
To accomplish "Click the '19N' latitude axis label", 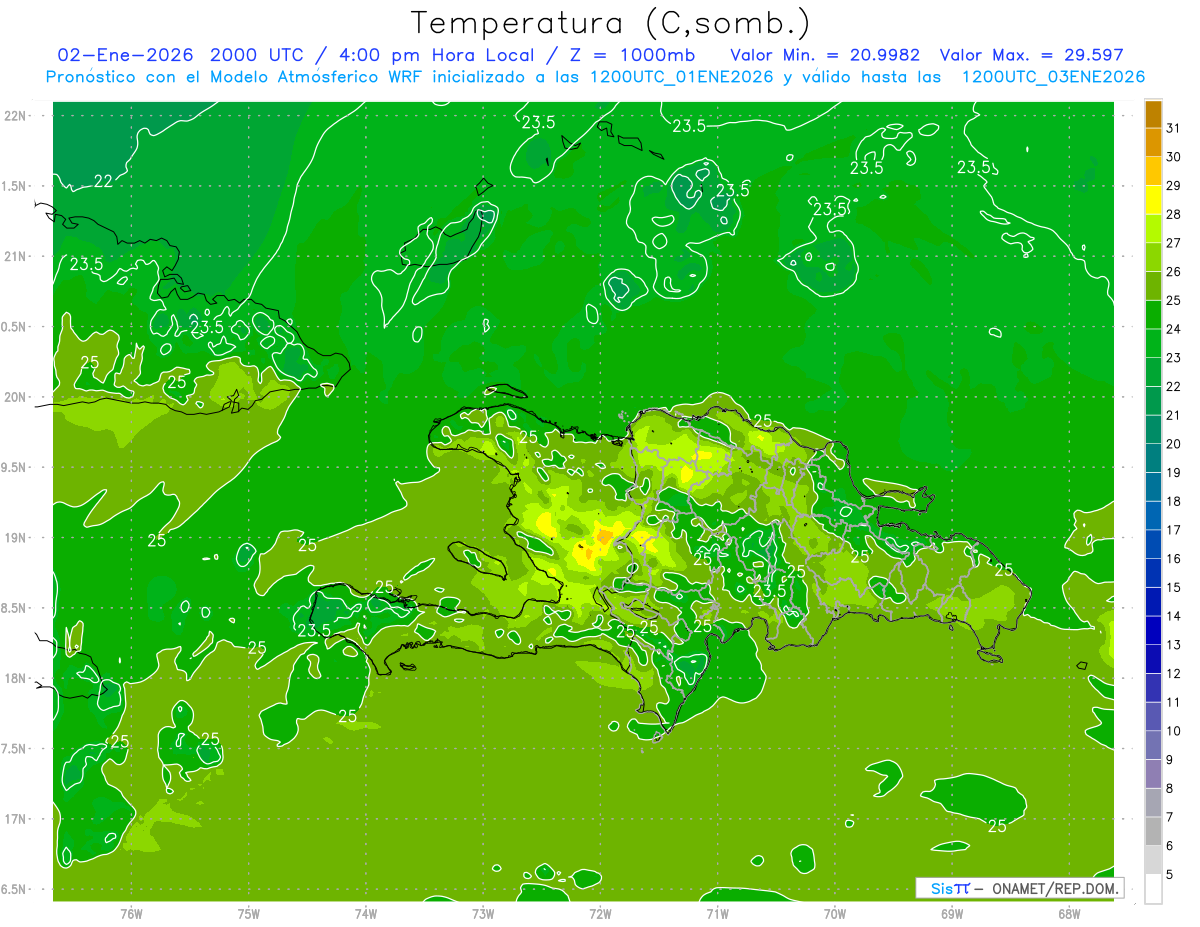I will click(16, 538).
